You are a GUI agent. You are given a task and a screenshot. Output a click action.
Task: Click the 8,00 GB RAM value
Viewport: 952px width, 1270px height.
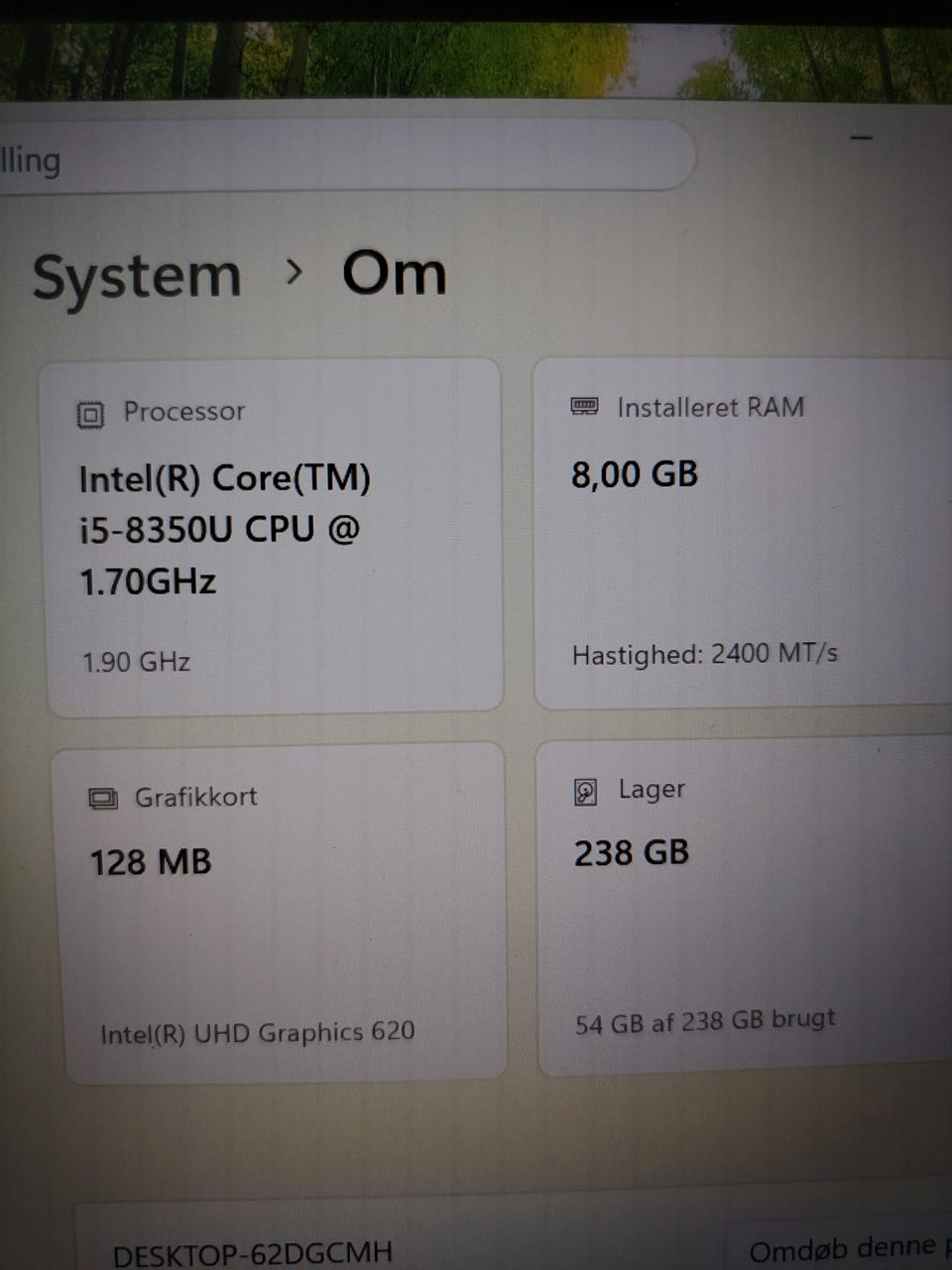[x=635, y=474]
